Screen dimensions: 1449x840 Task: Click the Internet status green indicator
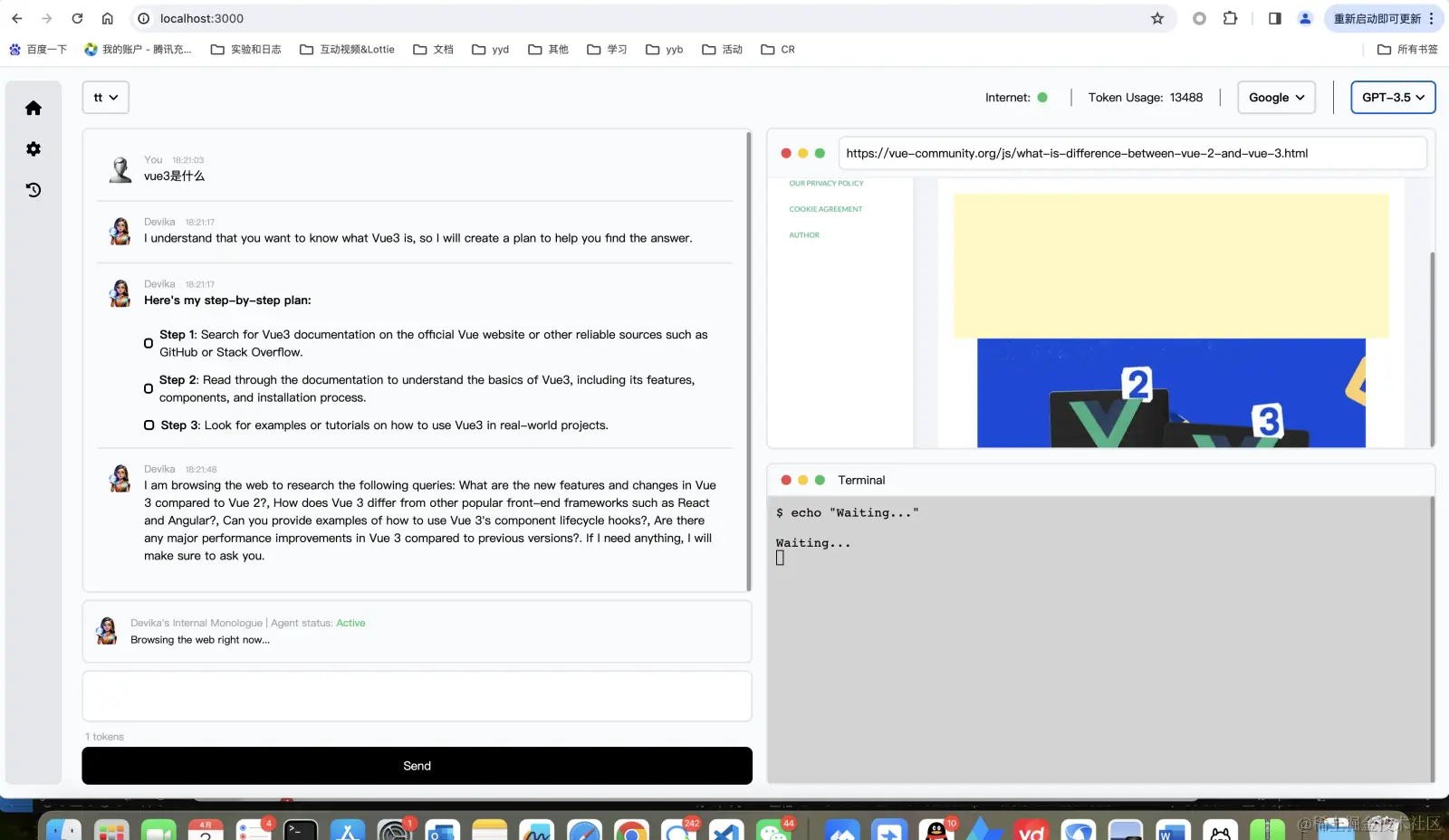pos(1042,97)
